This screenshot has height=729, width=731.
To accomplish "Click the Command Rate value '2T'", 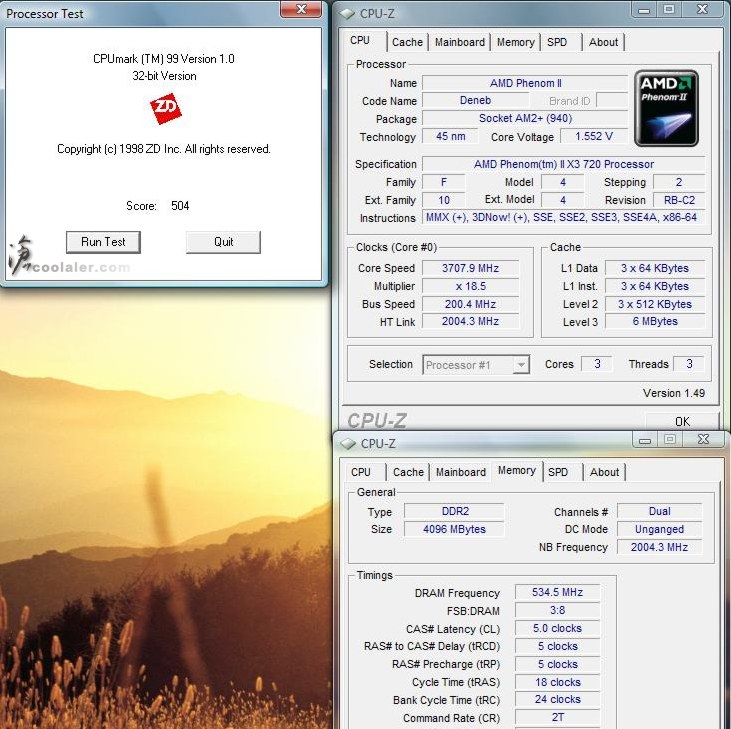I will [x=558, y=717].
